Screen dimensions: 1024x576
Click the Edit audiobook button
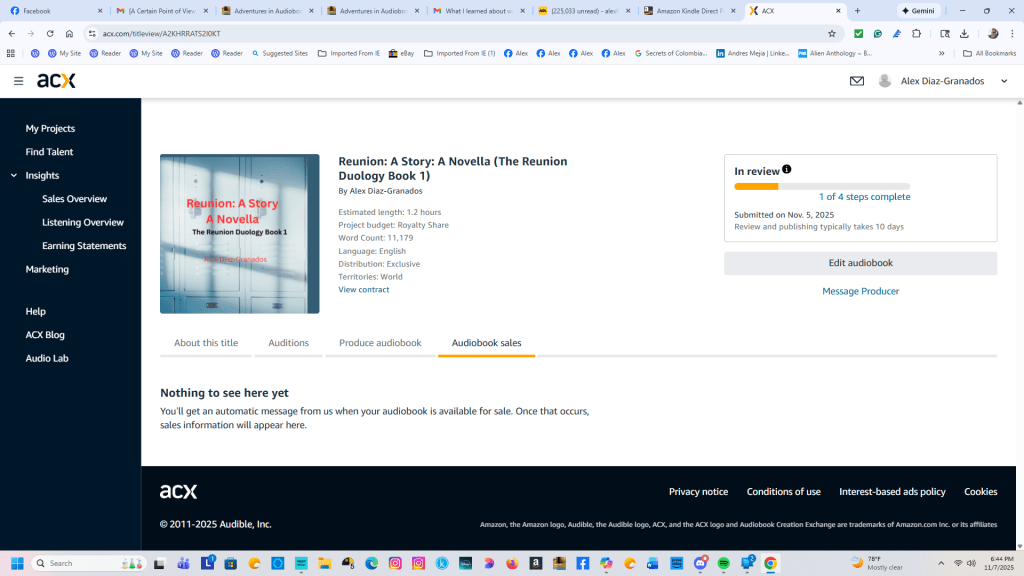(x=860, y=263)
